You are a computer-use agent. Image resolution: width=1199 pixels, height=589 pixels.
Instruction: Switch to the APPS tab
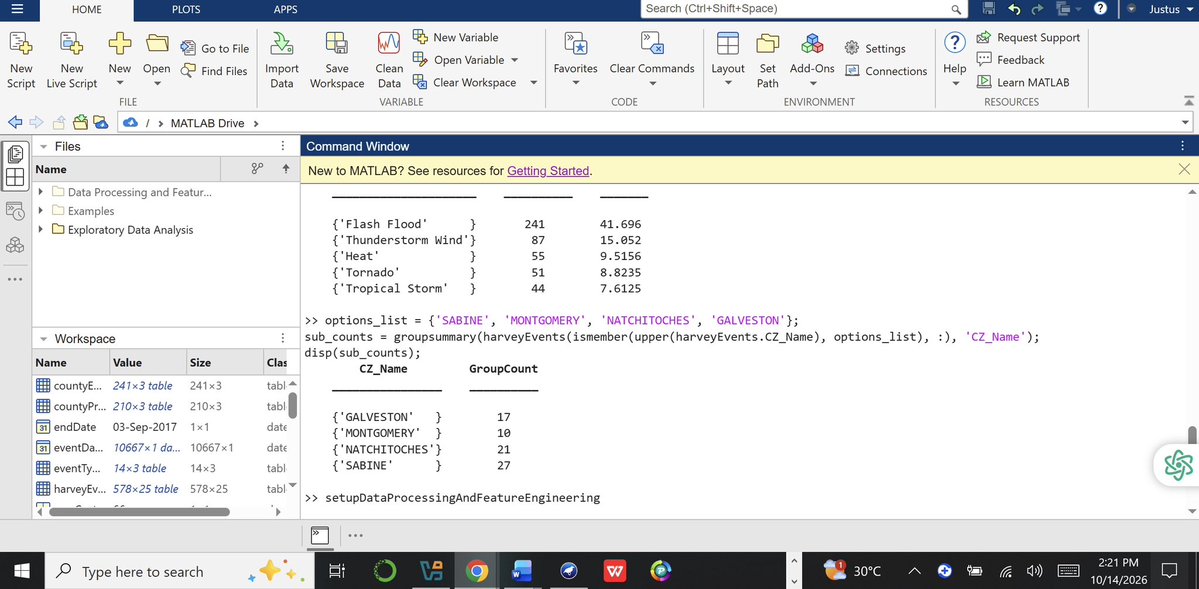pos(285,10)
